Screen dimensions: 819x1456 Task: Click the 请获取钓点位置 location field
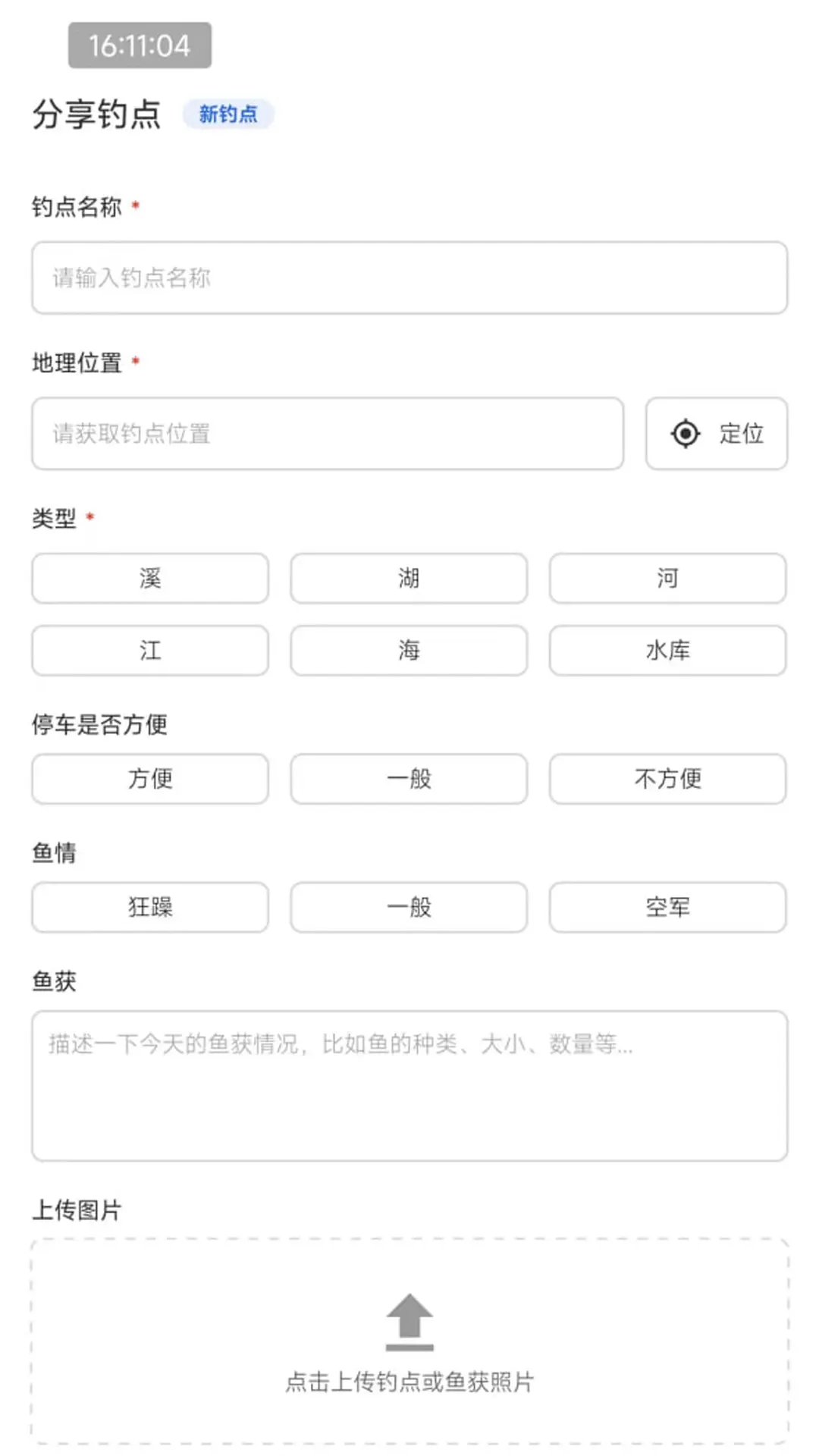[328, 433]
